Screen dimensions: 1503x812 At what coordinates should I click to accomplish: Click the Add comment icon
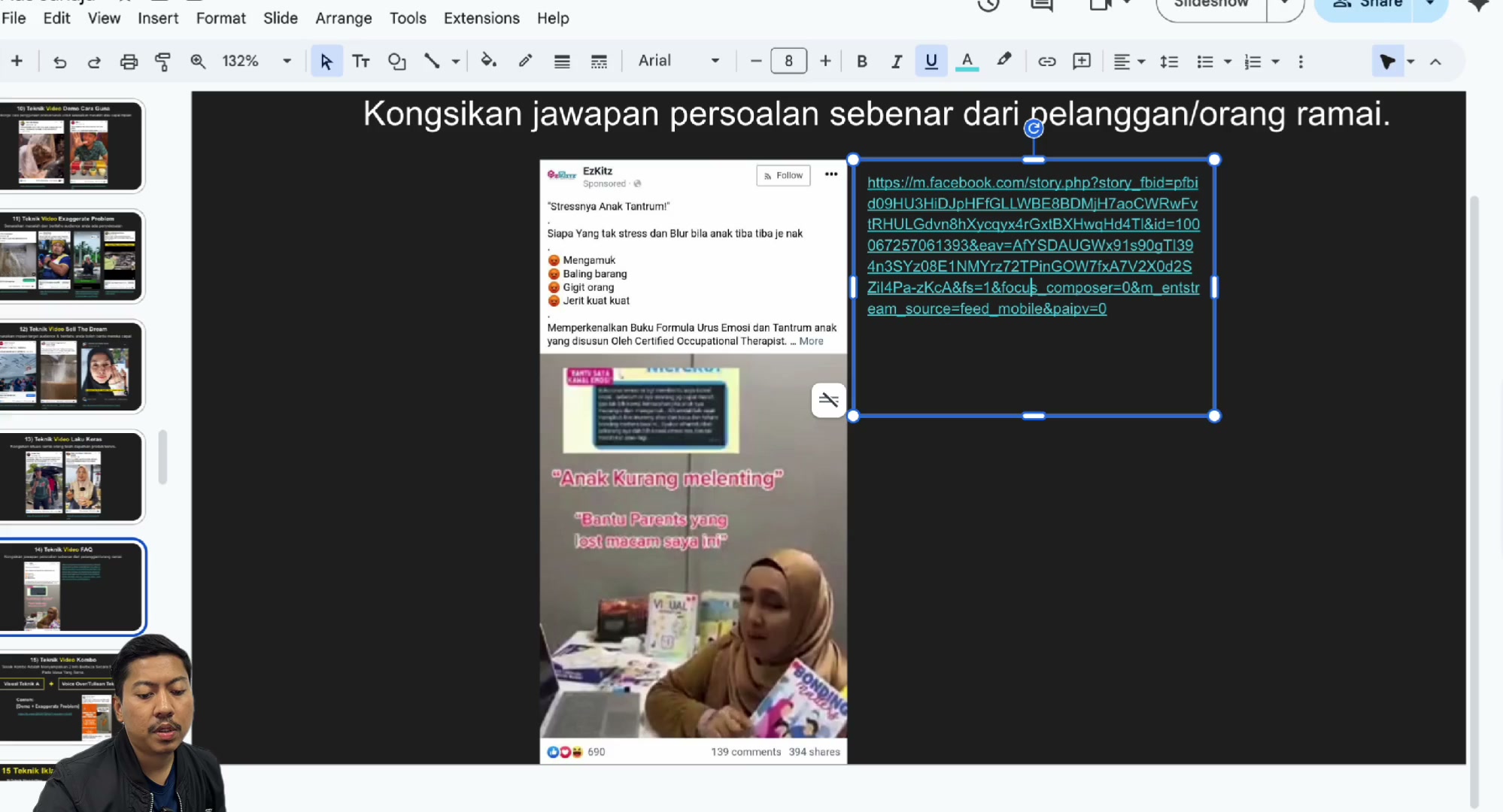(x=1082, y=62)
